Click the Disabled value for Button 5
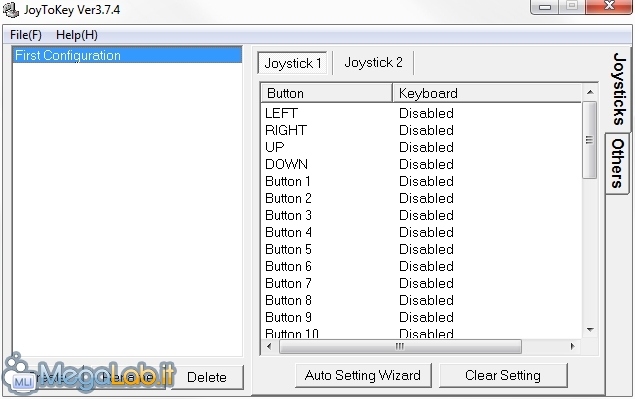635x399 pixels. click(426, 250)
